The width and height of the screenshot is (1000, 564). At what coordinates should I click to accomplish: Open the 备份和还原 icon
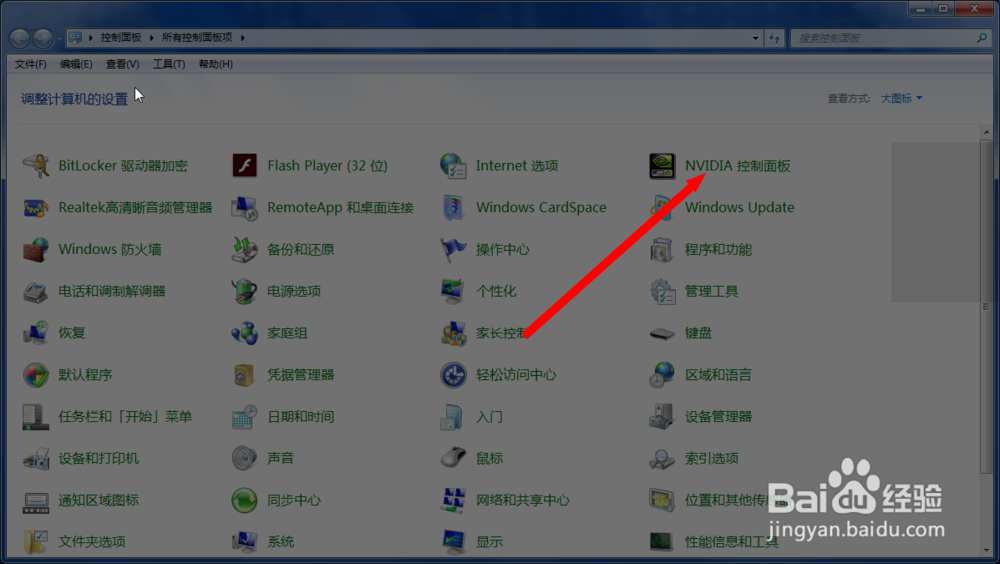[244, 249]
